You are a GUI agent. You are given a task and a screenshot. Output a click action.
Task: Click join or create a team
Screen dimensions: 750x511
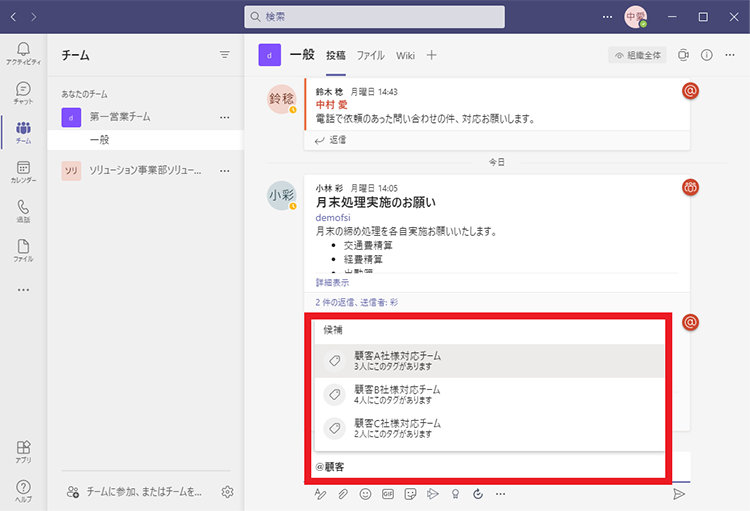coord(134,491)
